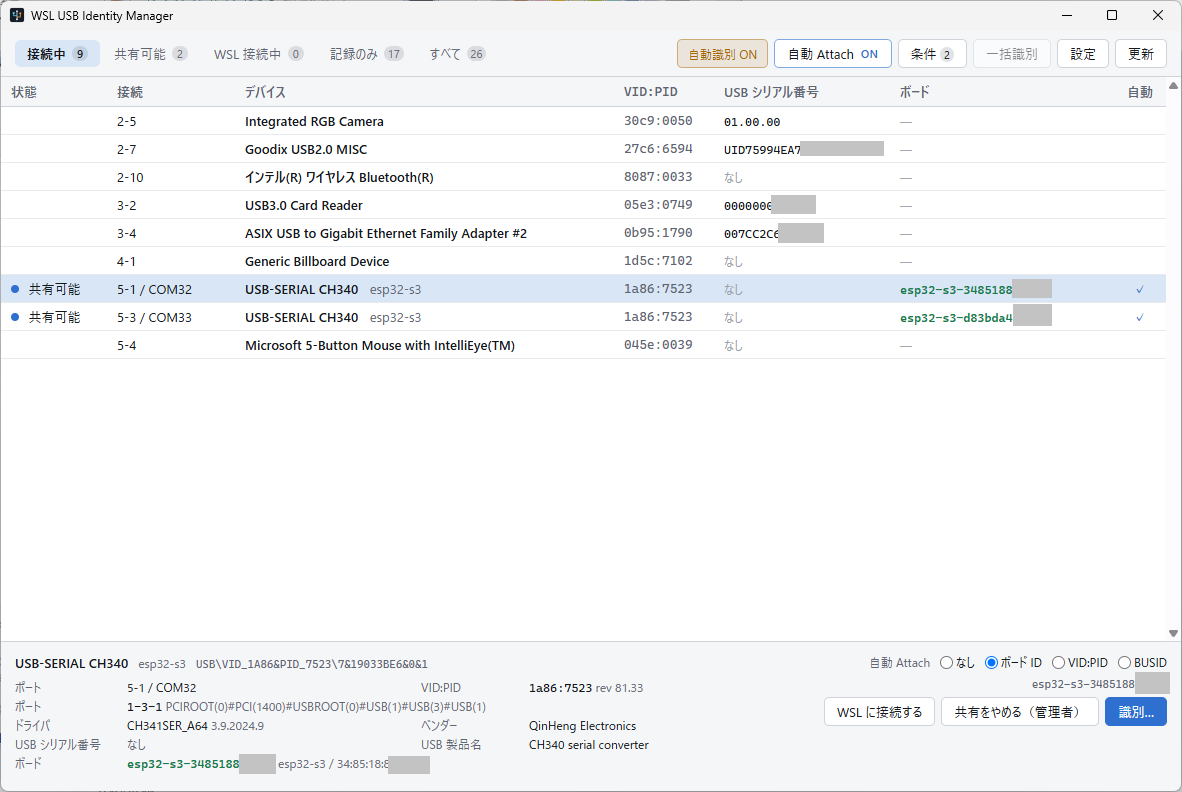
Task: Toggle the 自動識別 ON button
Action: pos(722,54)
